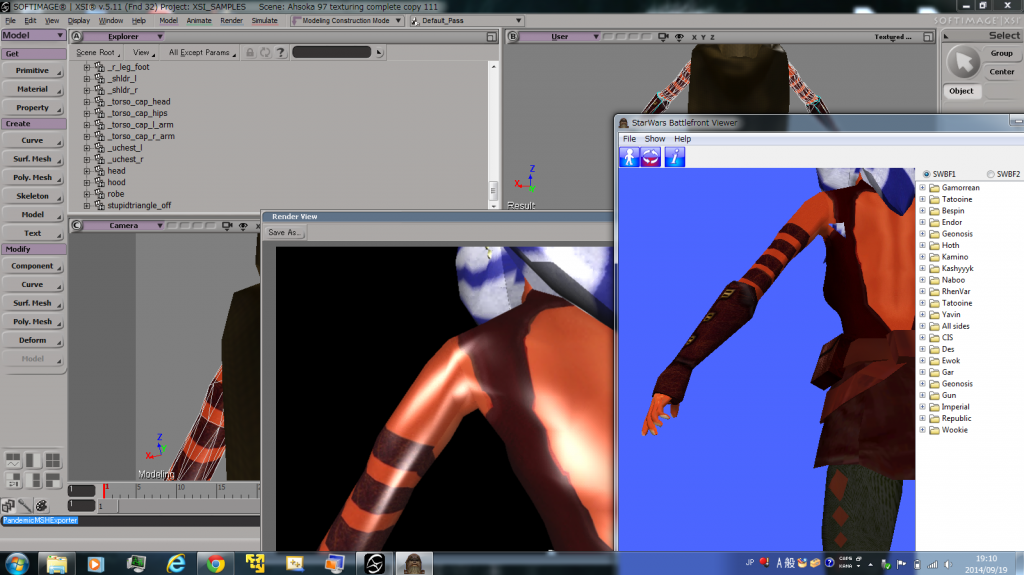Open the Animate menu in XSI
This screenshot has width=1024, height=575.
(x=199, y=21)
